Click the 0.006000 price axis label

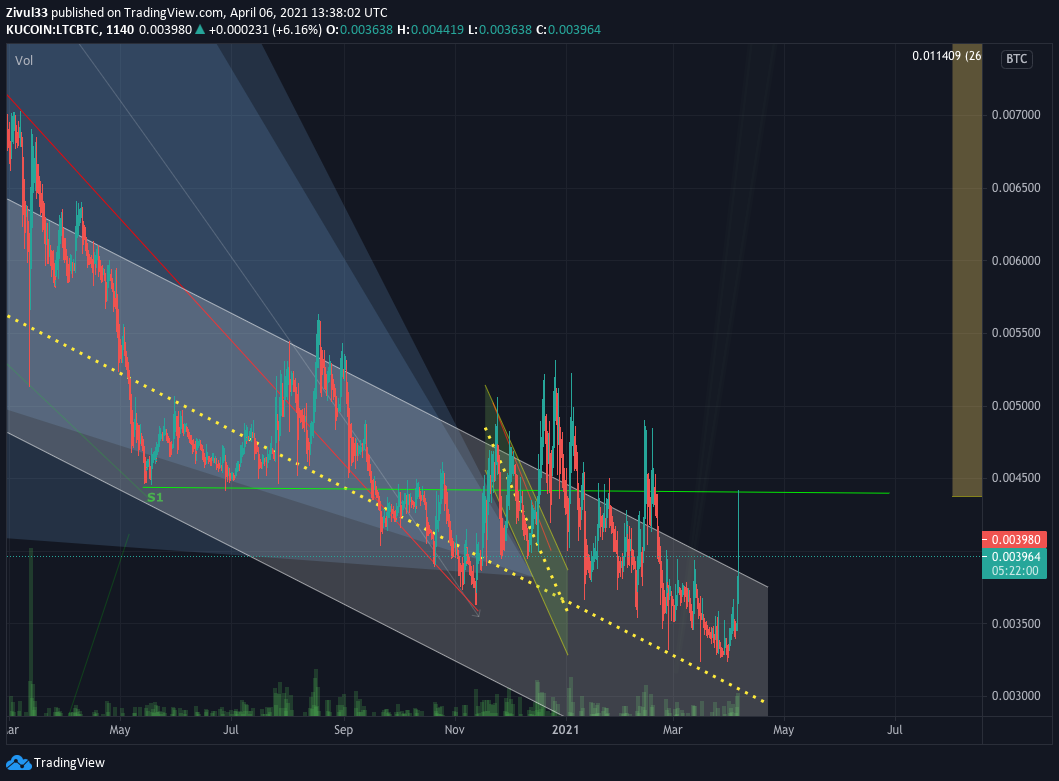1016,261
